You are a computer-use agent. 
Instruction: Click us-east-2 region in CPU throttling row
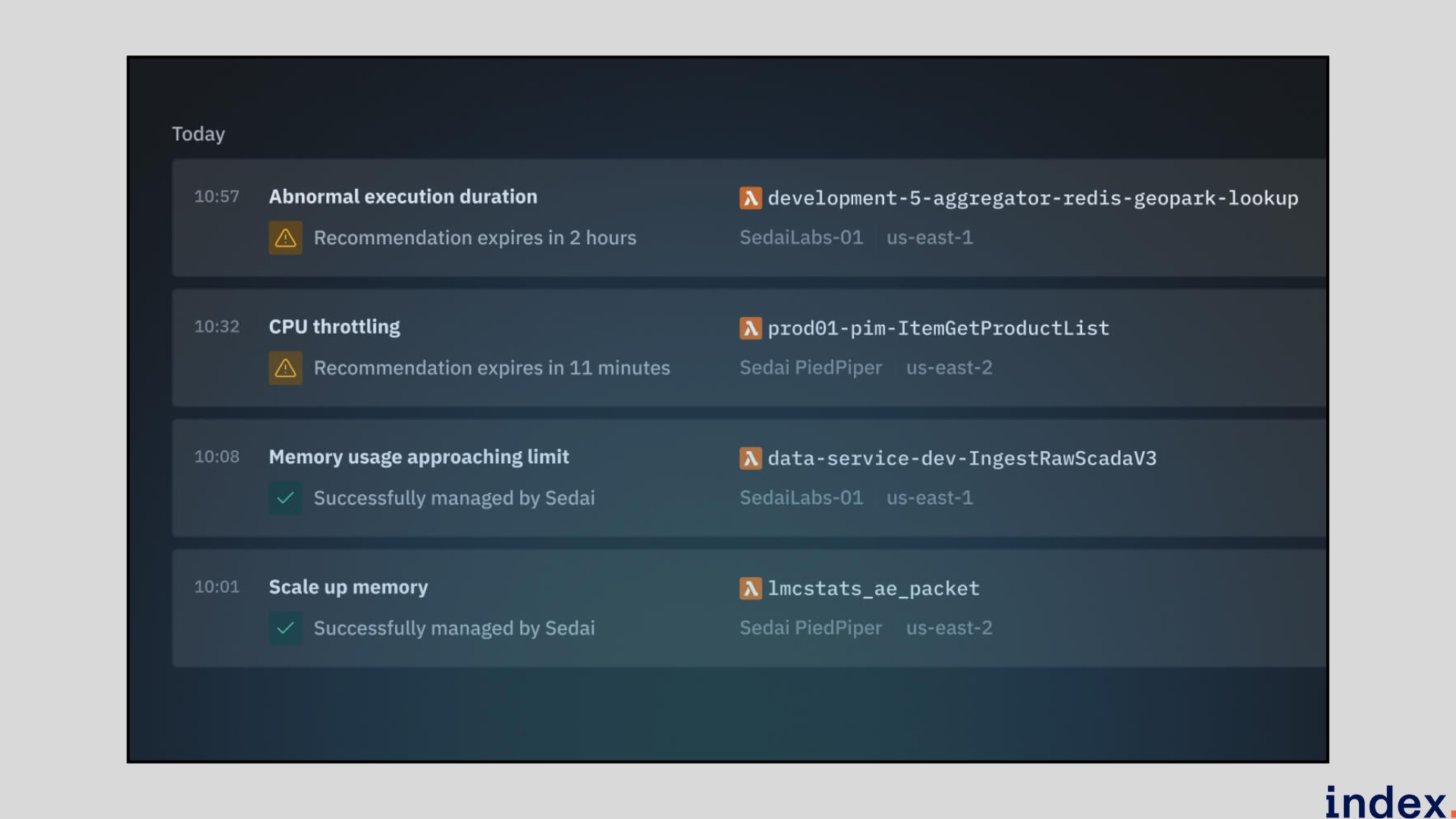click(949, 368)
